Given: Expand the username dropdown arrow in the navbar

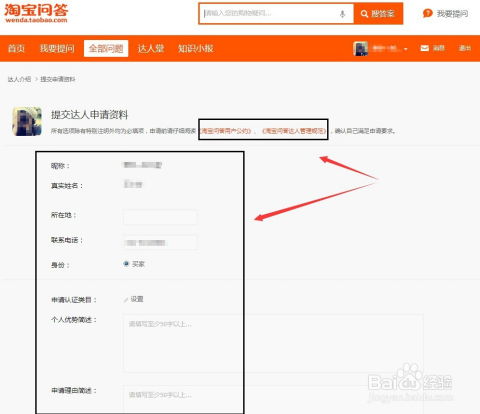Looking at the screenshot, I should click(x=406, y=49).
